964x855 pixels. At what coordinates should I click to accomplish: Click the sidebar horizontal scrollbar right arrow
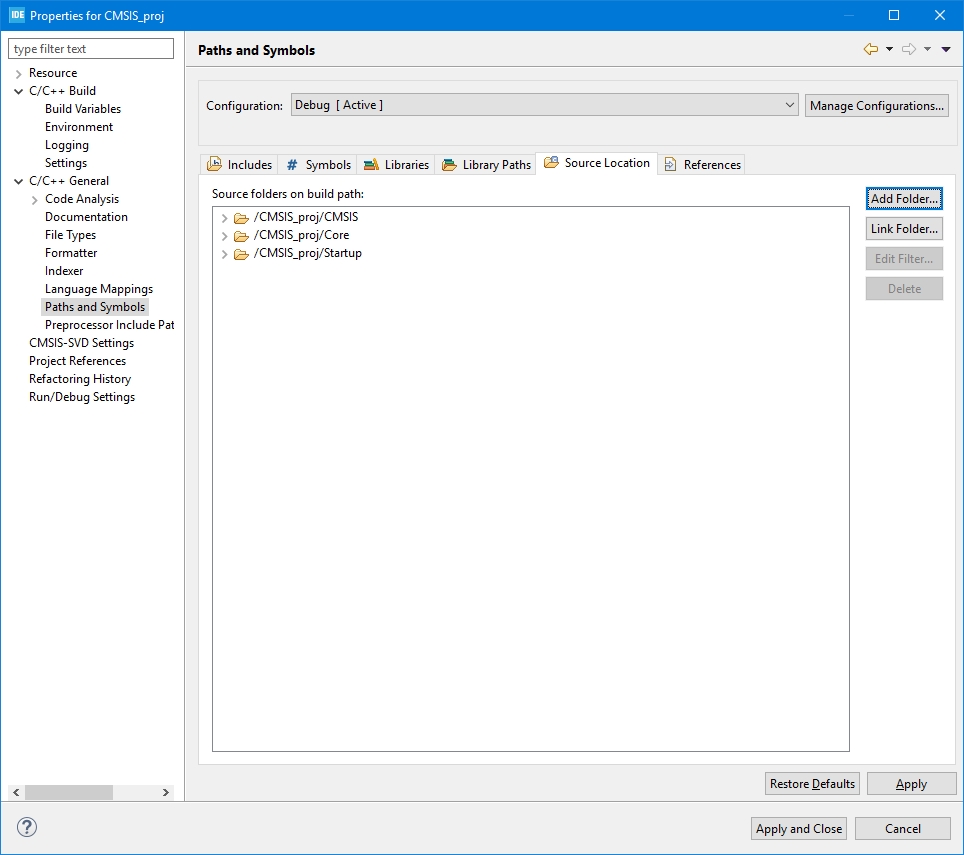point(166,792)
